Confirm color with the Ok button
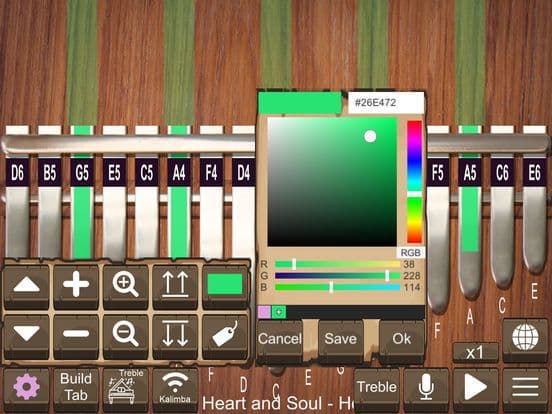This screenshot has width=552, height=414. coord(402,341)
